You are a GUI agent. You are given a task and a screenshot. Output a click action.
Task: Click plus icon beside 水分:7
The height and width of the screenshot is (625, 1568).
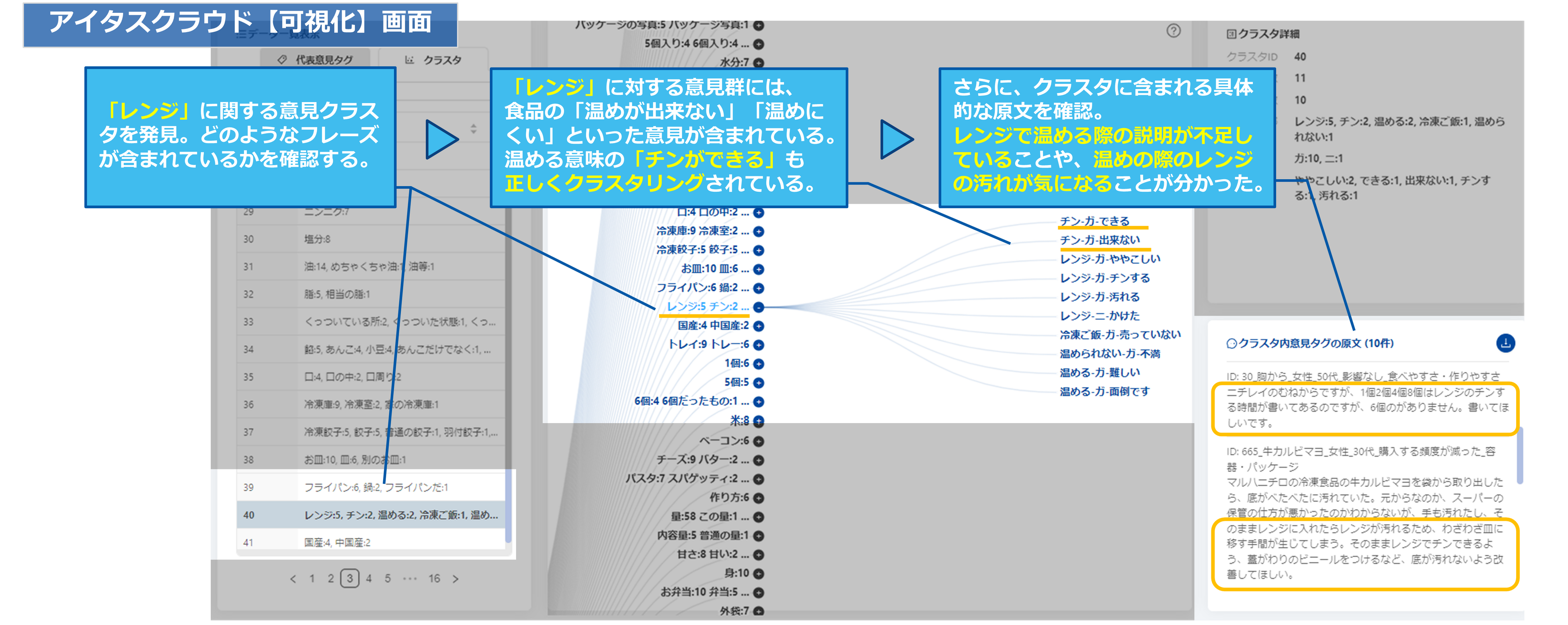758,63
